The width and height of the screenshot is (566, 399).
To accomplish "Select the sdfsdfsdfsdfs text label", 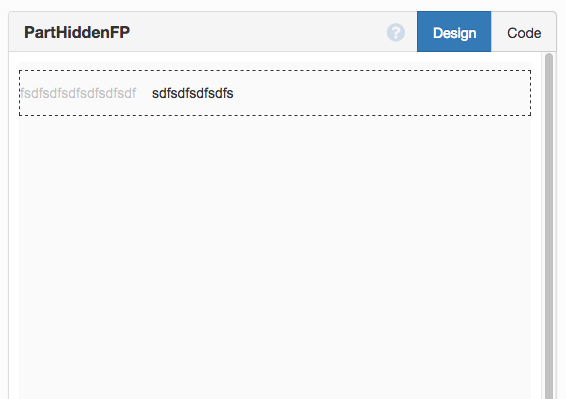I will tap(192, 93).
